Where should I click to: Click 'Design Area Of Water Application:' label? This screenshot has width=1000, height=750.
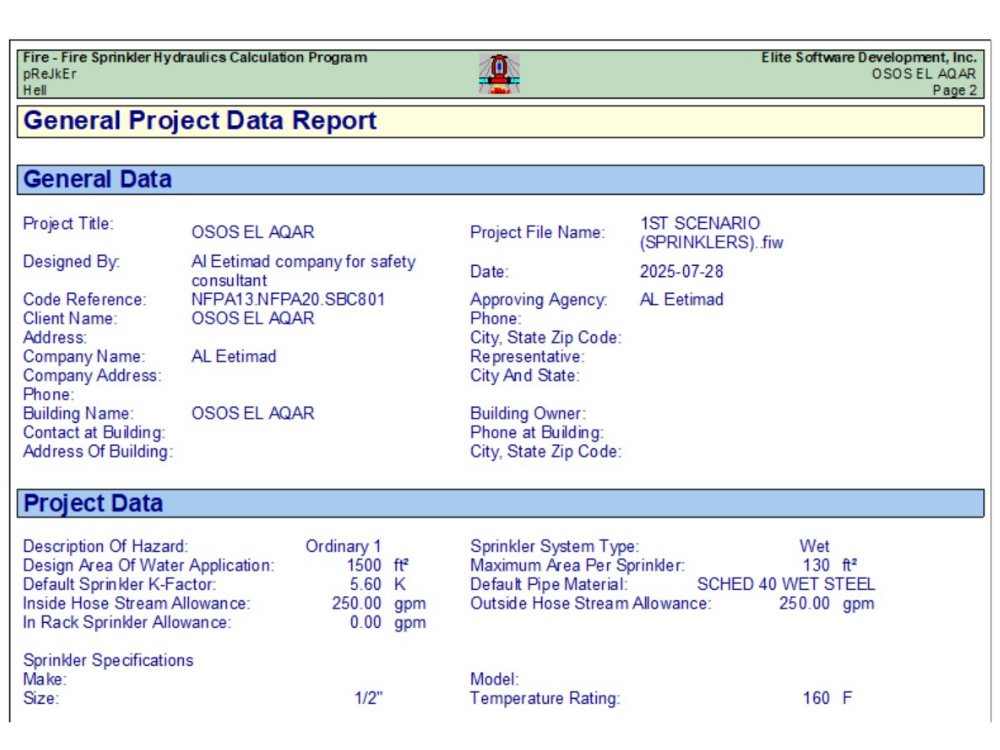click(x=149, y=566)
